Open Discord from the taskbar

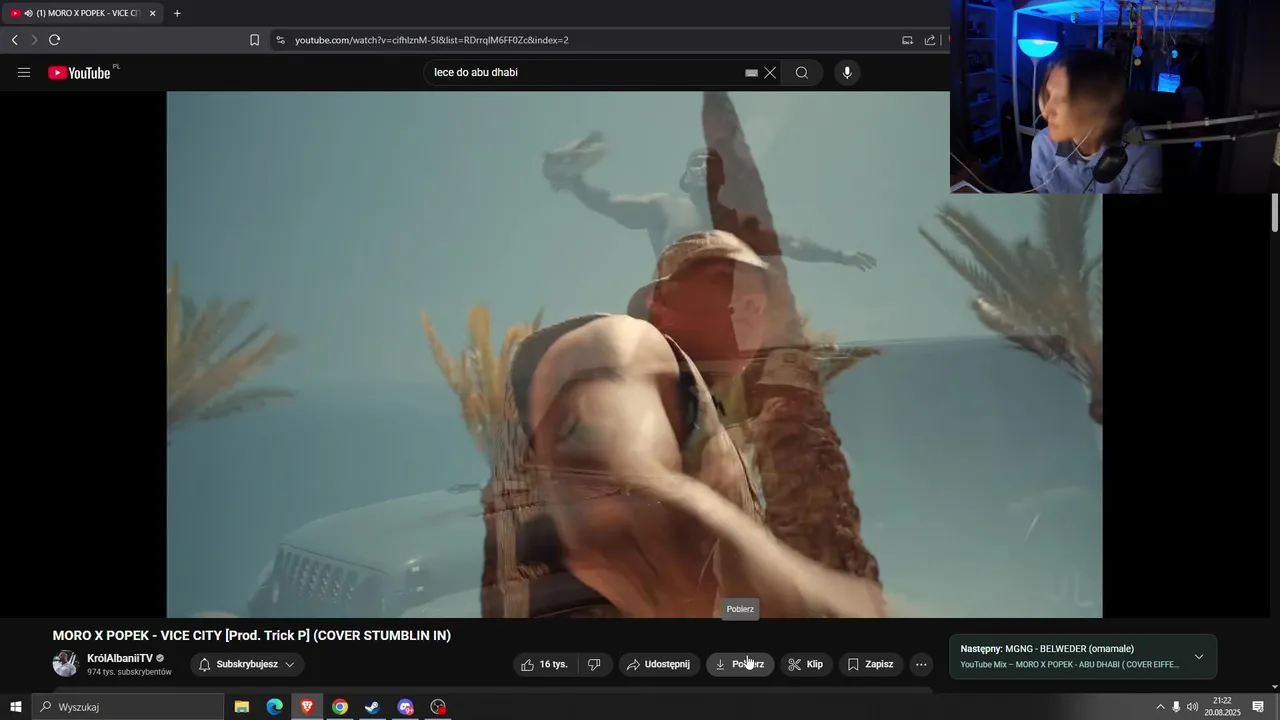(x=405, y=707)
